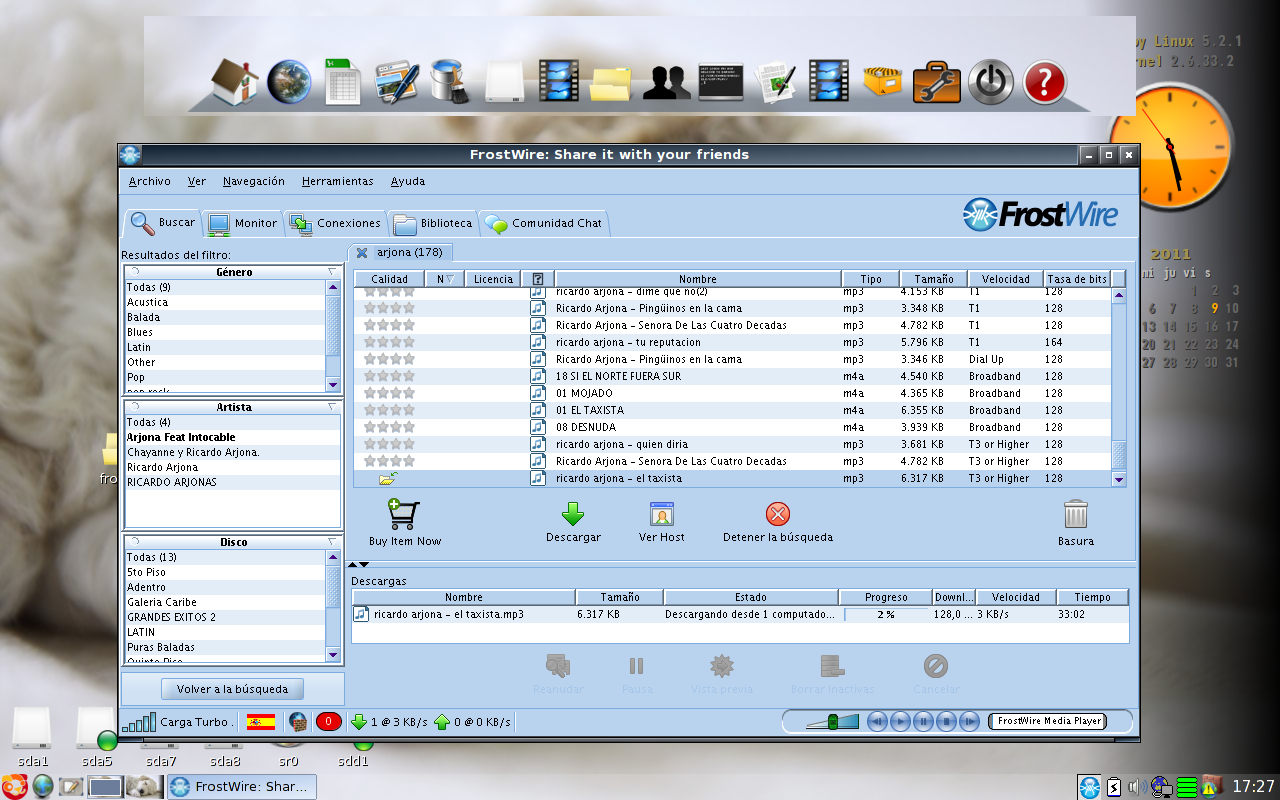Switch to the Monitor tab
1280x800 pixels.
[x=243, y=223]
